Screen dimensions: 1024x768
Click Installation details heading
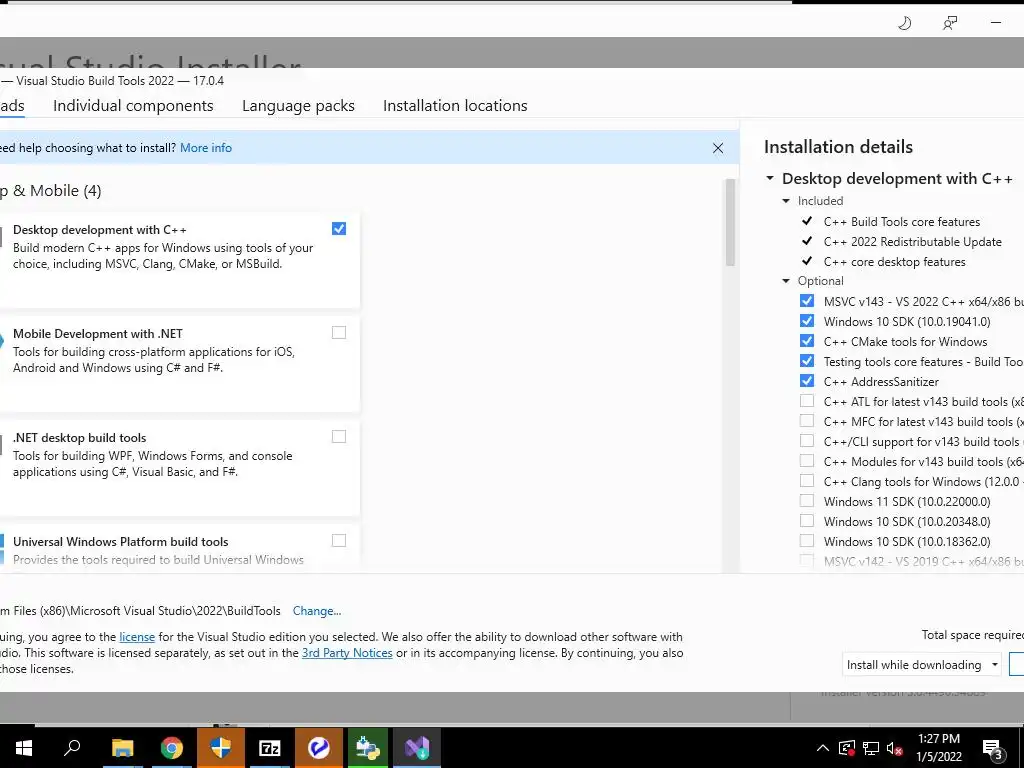pyautogui.click(x=839, y=147)
